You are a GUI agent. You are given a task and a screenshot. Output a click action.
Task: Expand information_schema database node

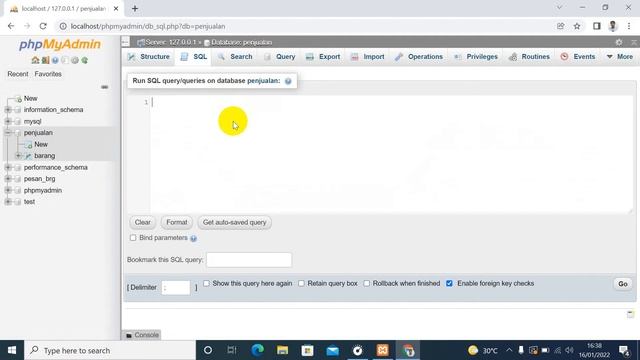8,110
